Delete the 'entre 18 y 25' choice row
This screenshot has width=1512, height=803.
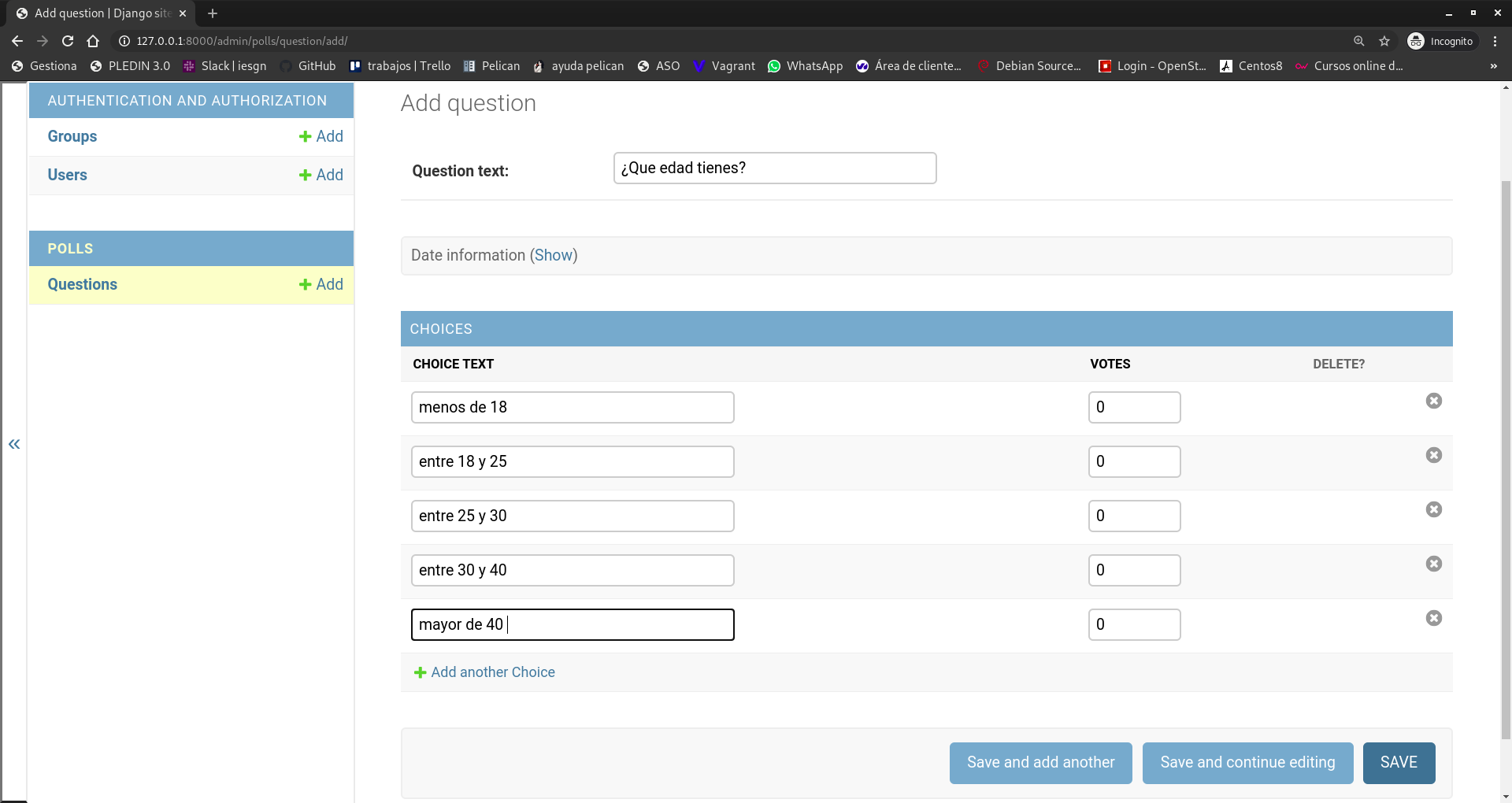1433,455
